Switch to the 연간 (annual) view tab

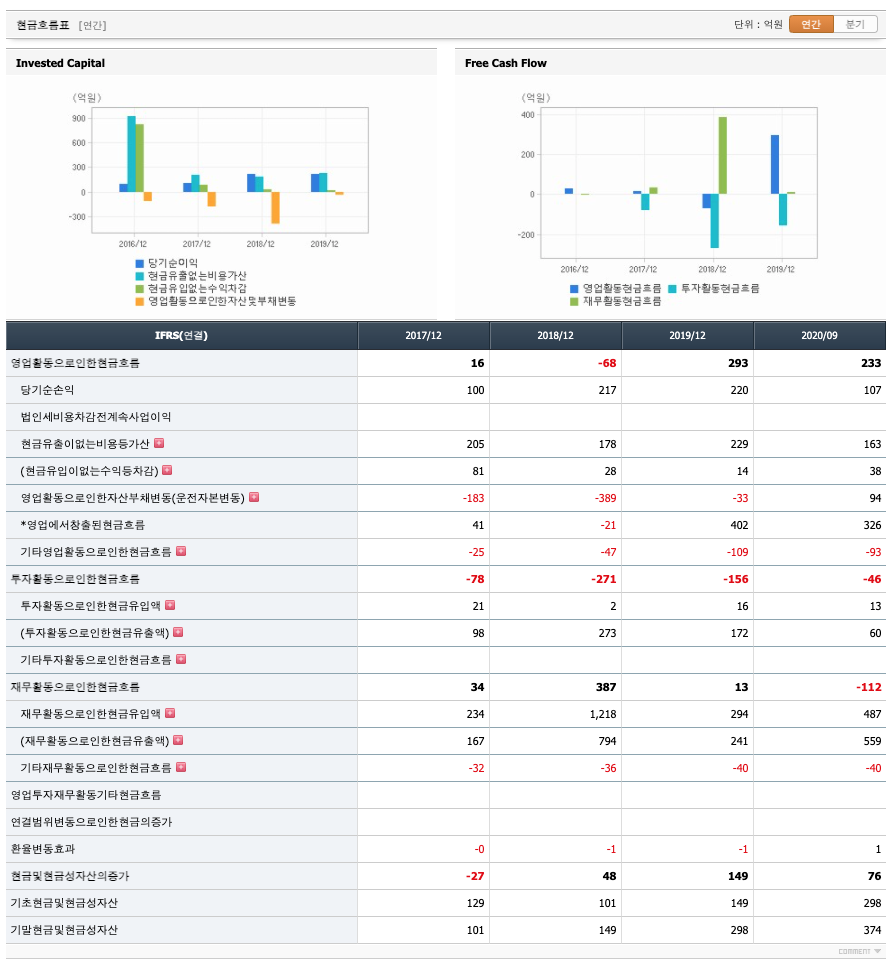pos(811,24)
